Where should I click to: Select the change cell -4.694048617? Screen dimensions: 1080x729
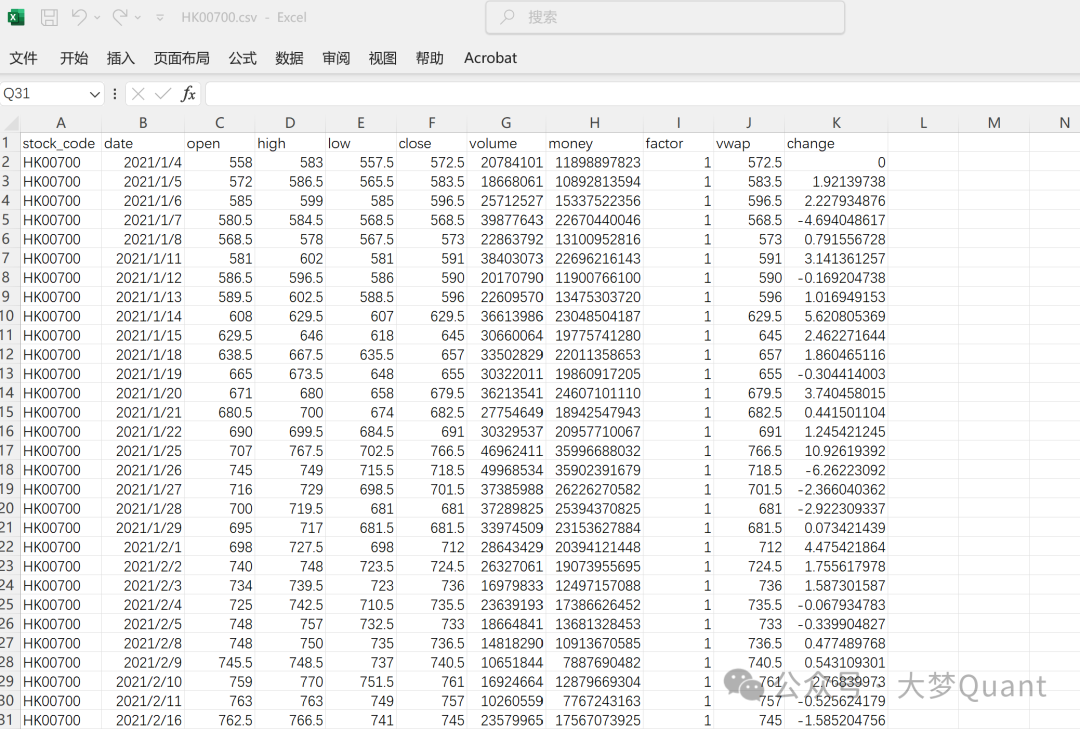[x=836, y=220]
